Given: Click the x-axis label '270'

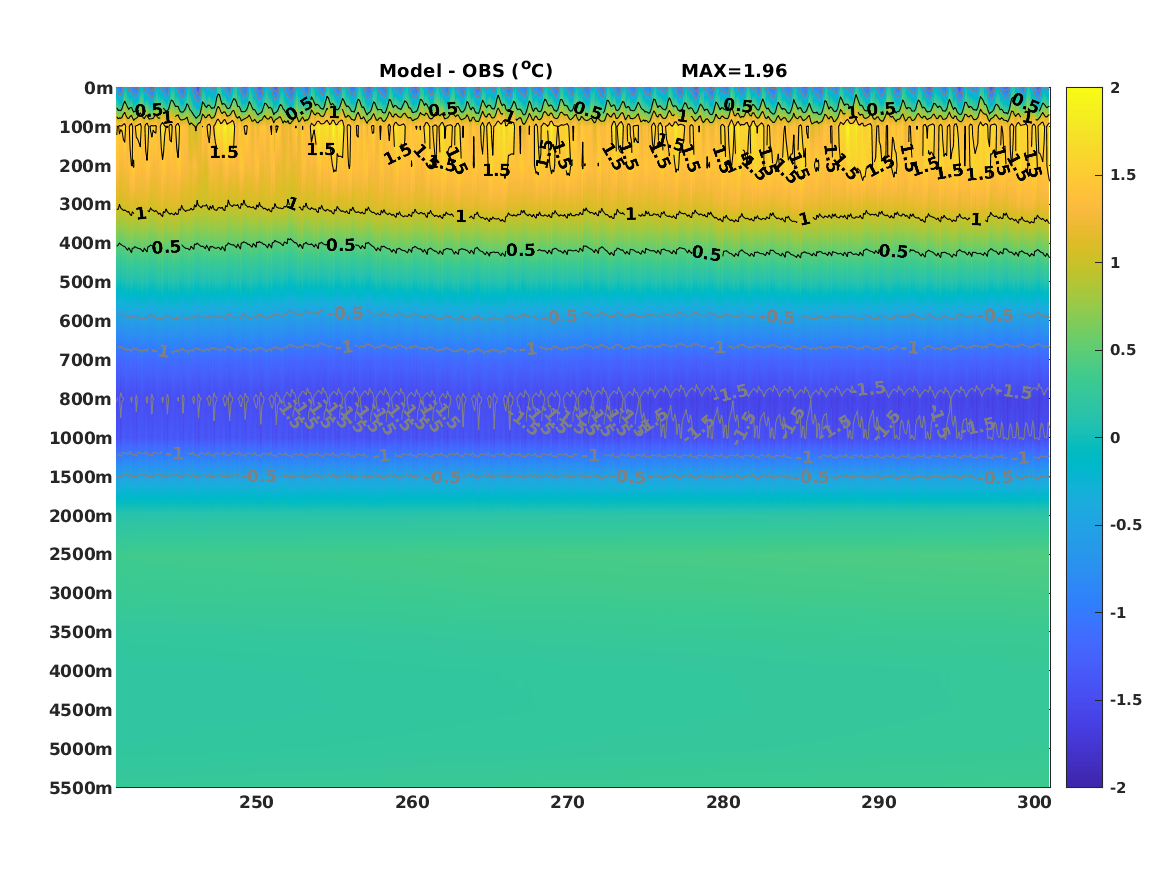Looking at the screenshot, I should [x=568, y=803].
